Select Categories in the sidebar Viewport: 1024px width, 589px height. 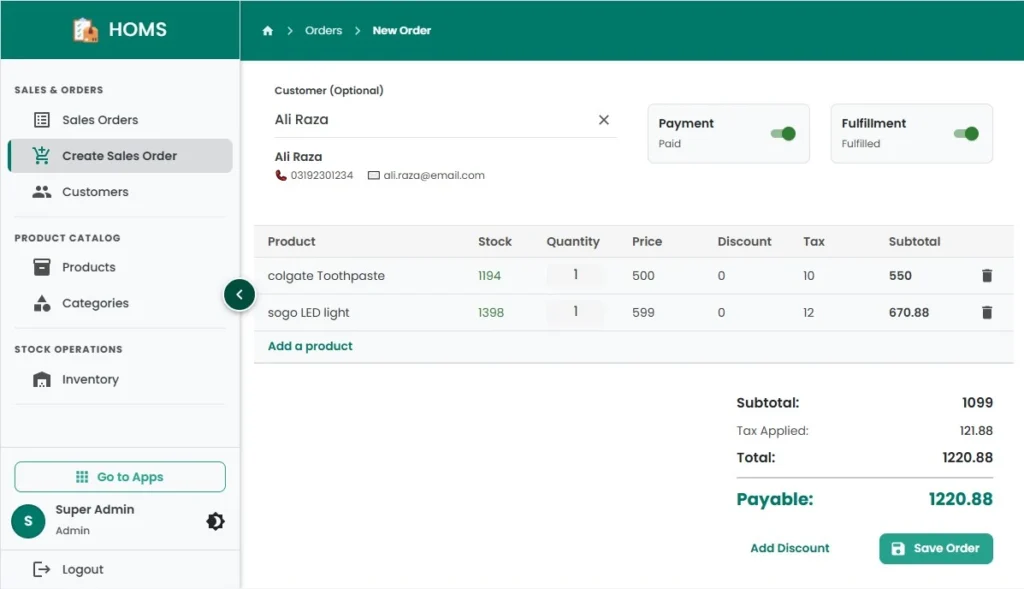pyautogui.click(x=95, y=303)
